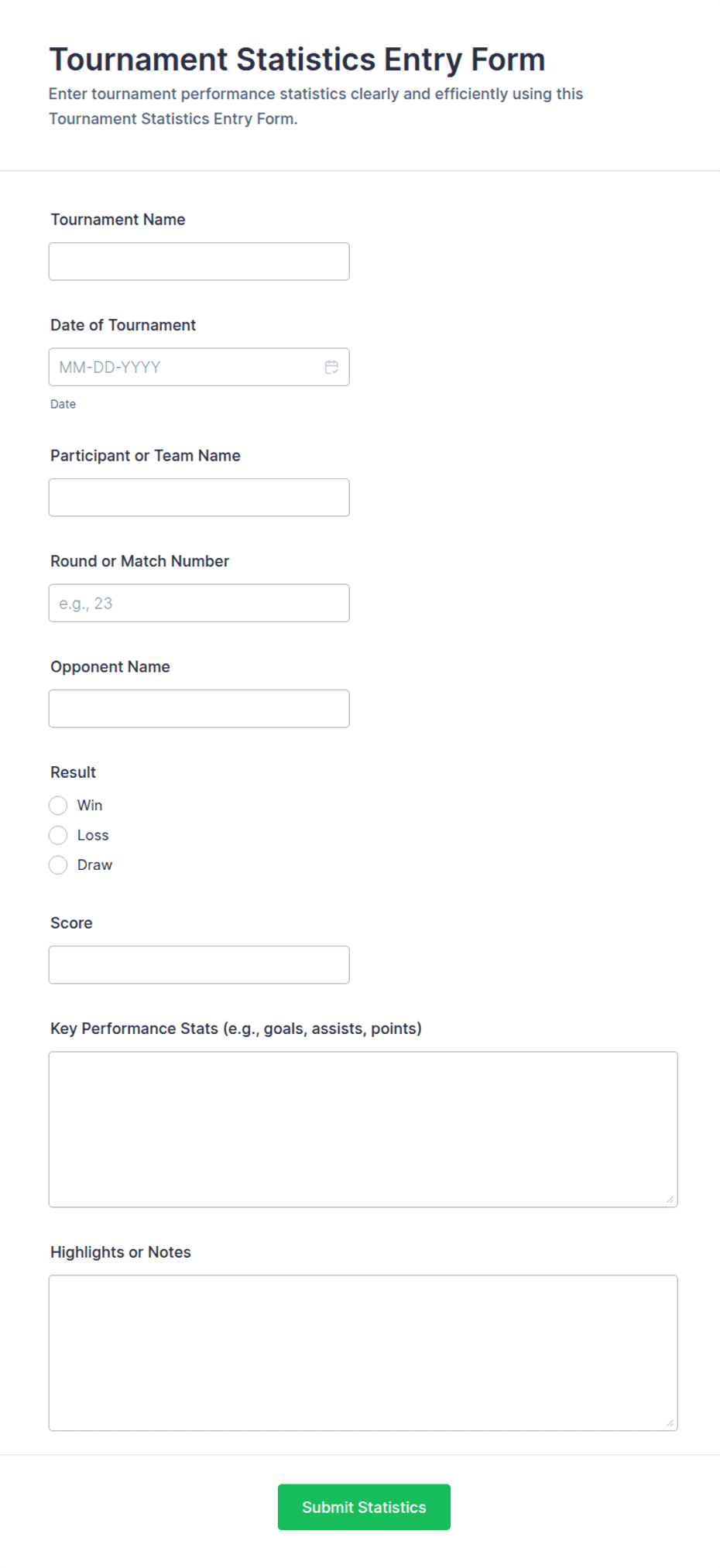The height and width of the screenshot is (1568, 720).
Task: Focus the Participant or Team Name field
Action: click(x=199, y=498)
